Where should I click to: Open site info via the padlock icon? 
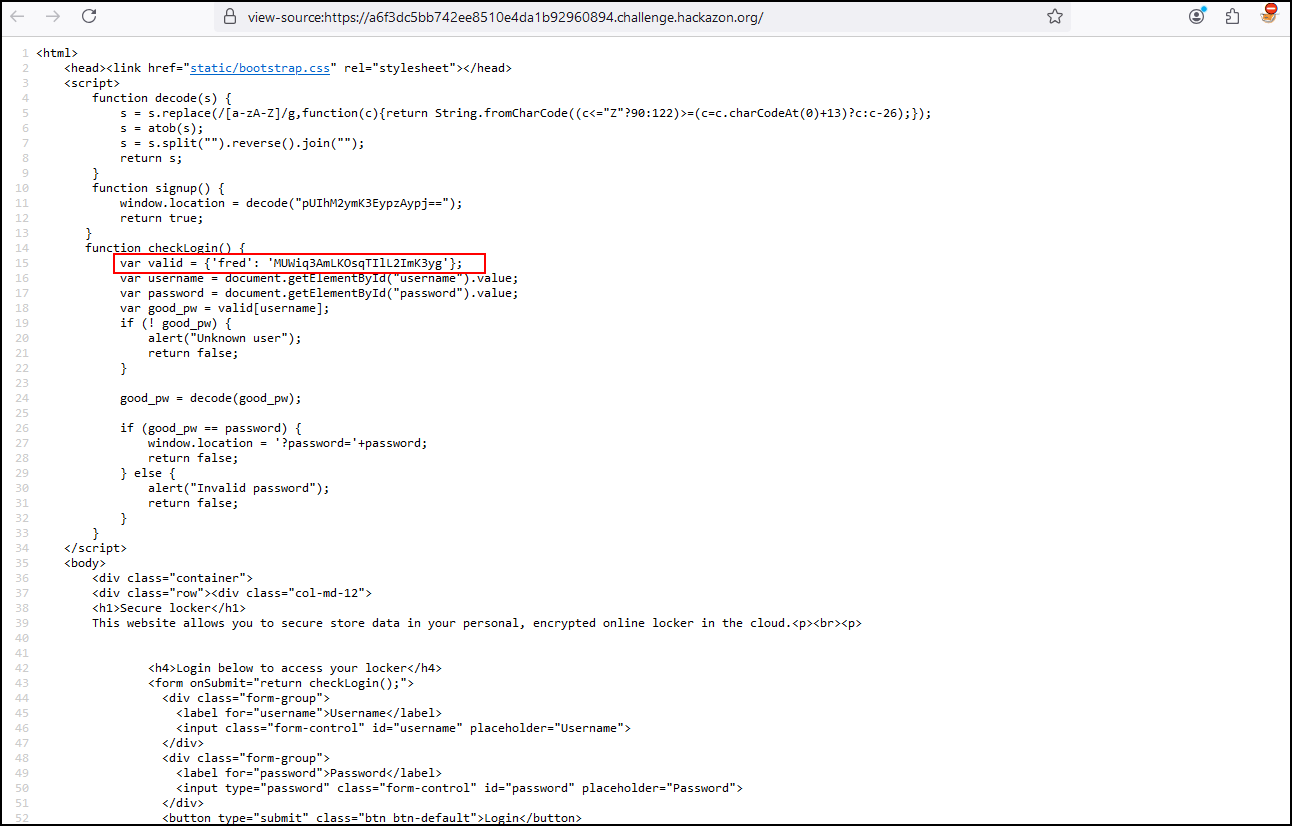point(230,17)
